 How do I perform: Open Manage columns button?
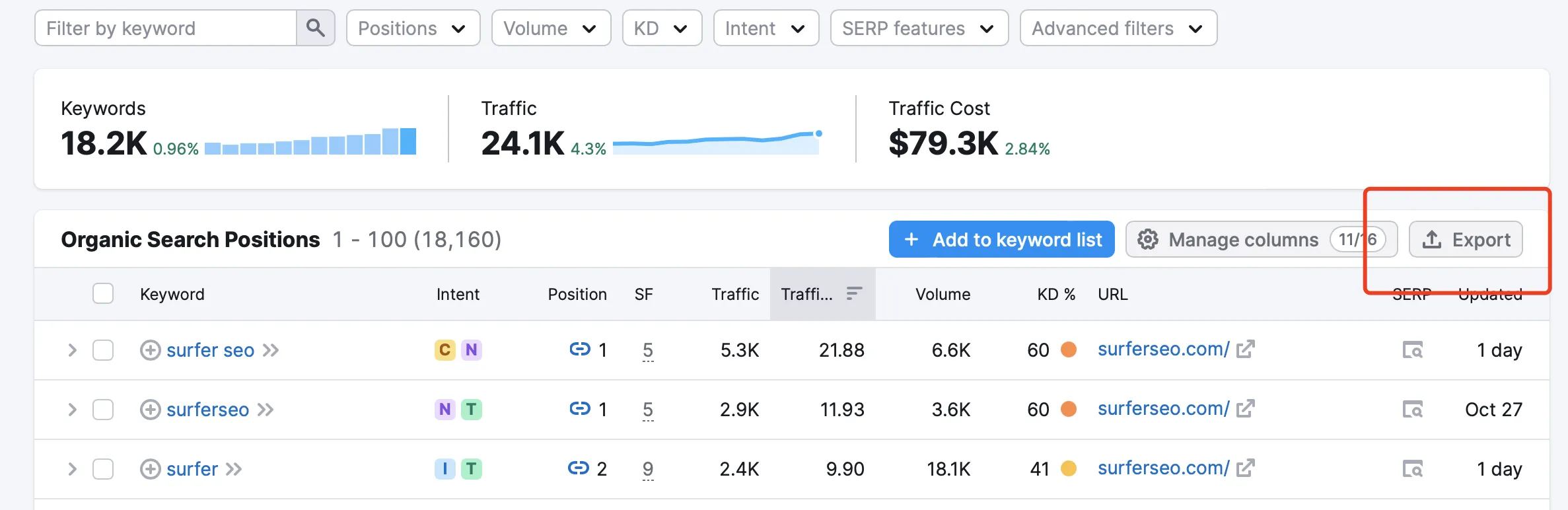point(1261,239)
